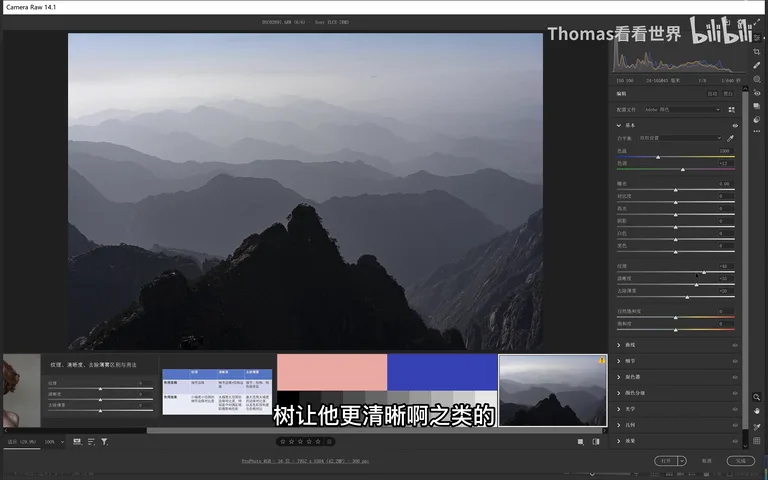Select the Hand tool
Screen dimensions: 768x480
point(757,411)
